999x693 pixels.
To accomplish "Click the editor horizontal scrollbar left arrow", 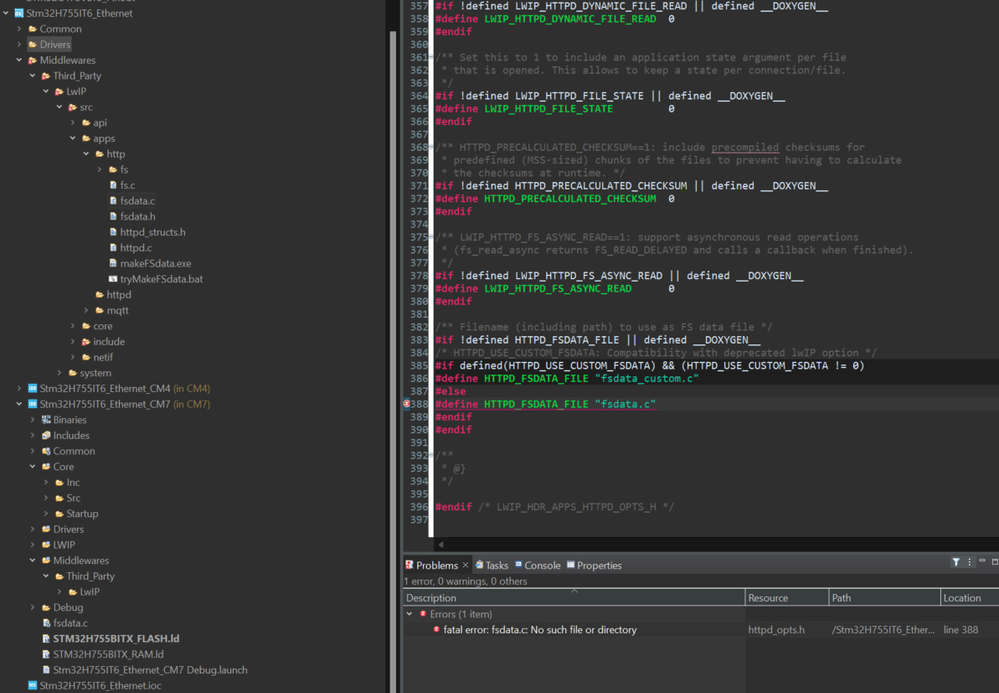I will [441, 545].
